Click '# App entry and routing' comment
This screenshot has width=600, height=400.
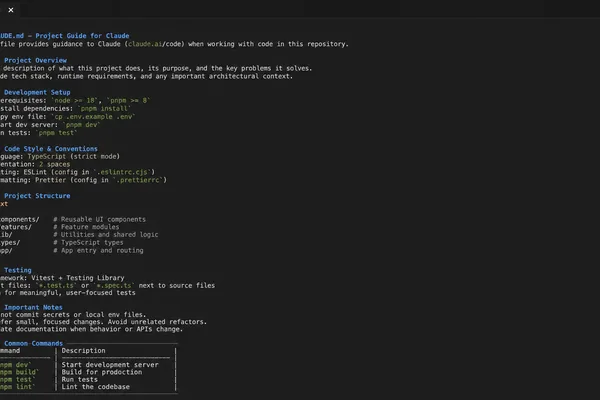(x=98, y=250)
